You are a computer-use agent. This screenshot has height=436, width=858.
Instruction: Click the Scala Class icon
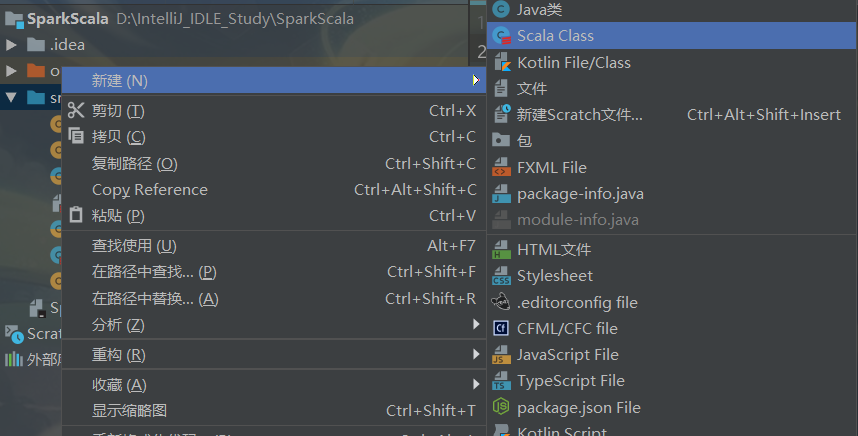pos(501,36)
